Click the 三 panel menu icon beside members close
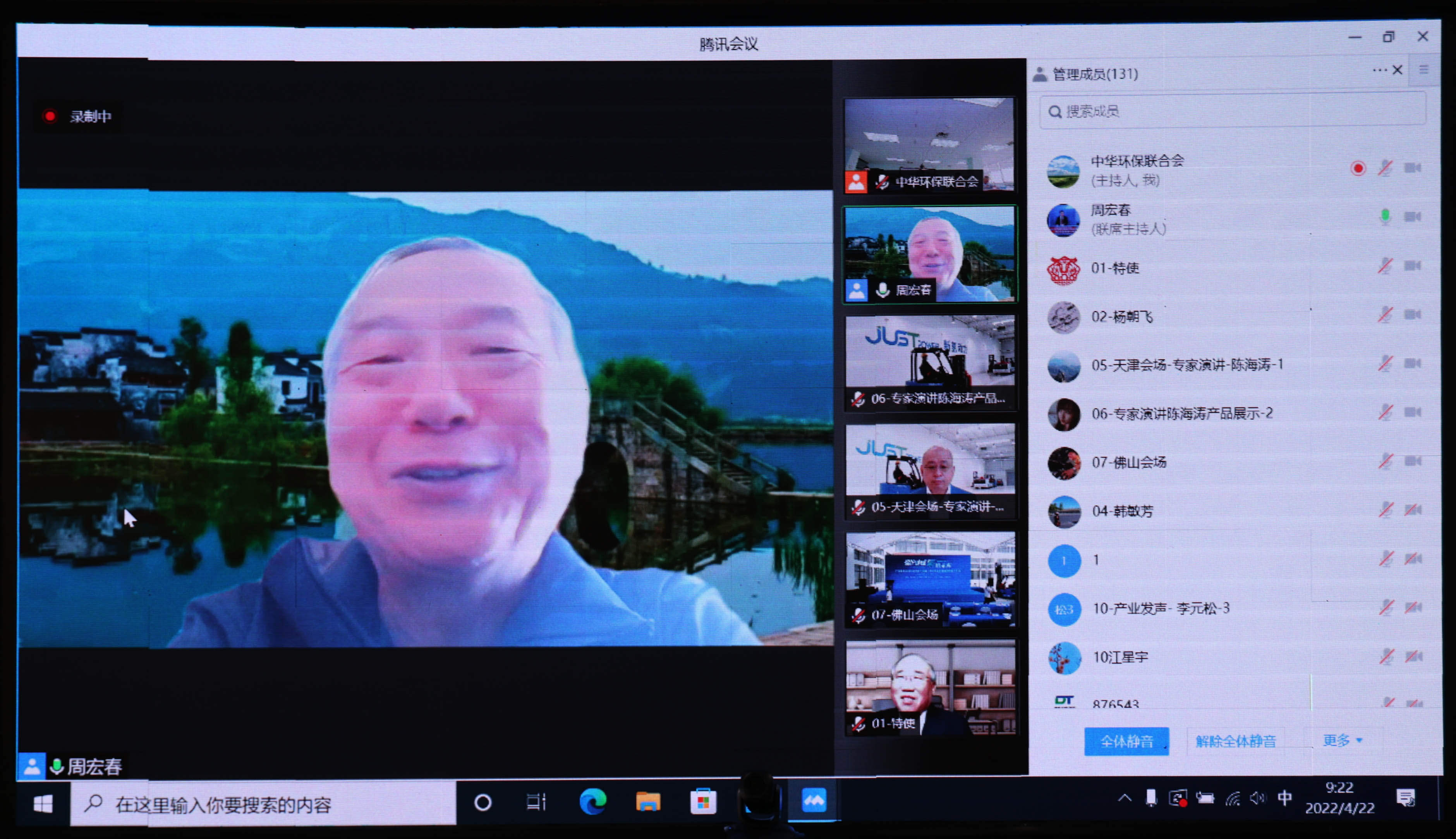The height and width of the screenshot is (839, 1456). [1424, 70]
